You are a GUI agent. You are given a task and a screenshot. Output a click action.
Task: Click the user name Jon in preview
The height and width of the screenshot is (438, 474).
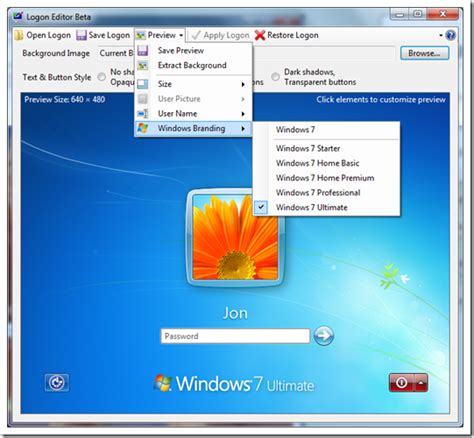(235, 313)
